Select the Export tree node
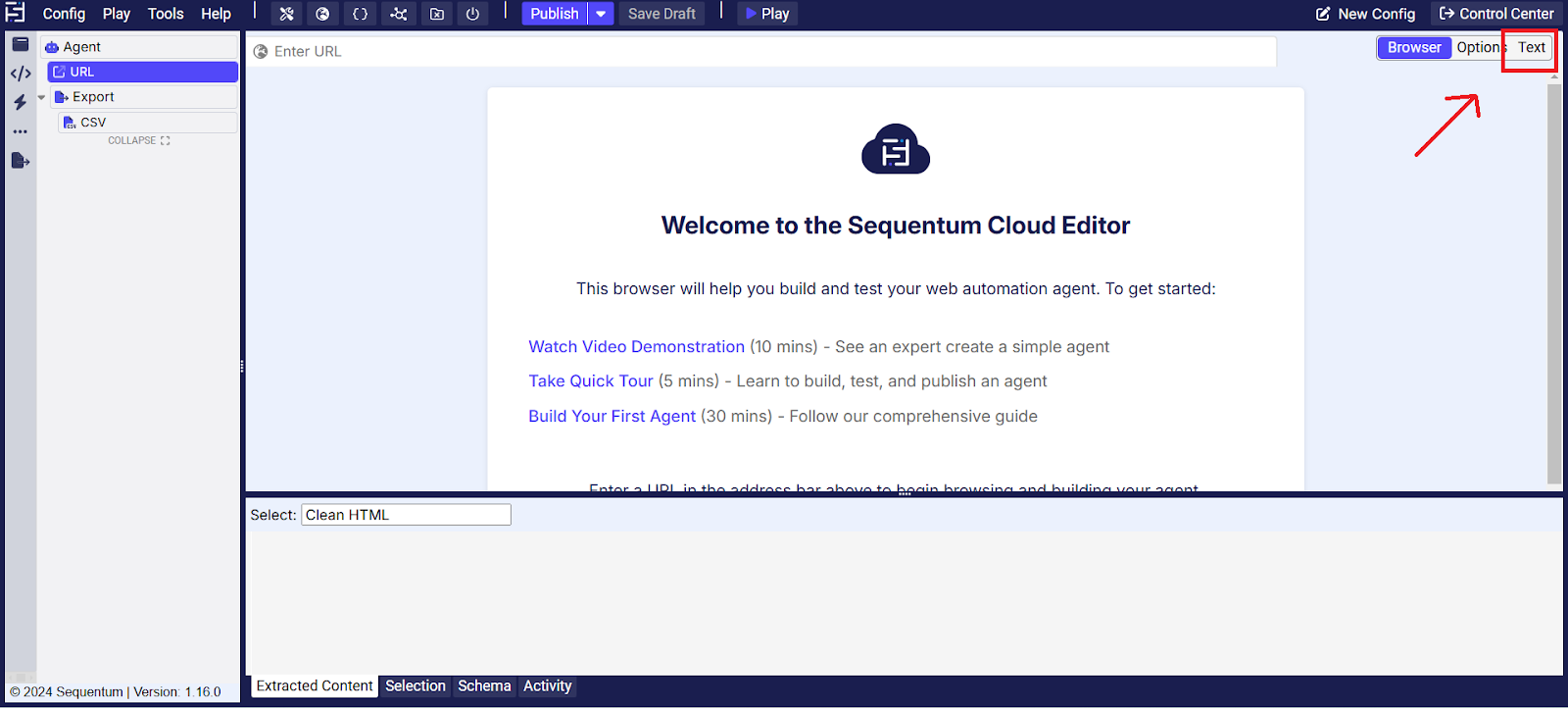 tap(143, 97)
